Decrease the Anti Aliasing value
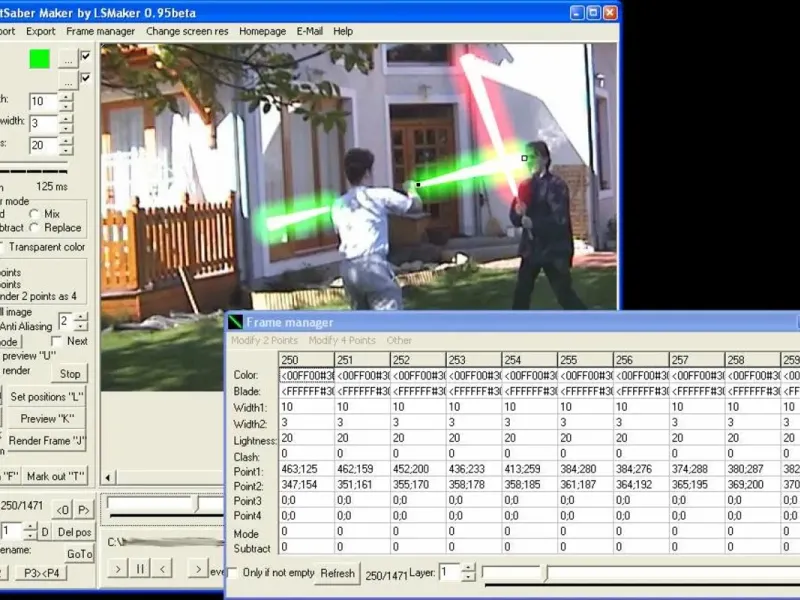 [x=81, y=326]
